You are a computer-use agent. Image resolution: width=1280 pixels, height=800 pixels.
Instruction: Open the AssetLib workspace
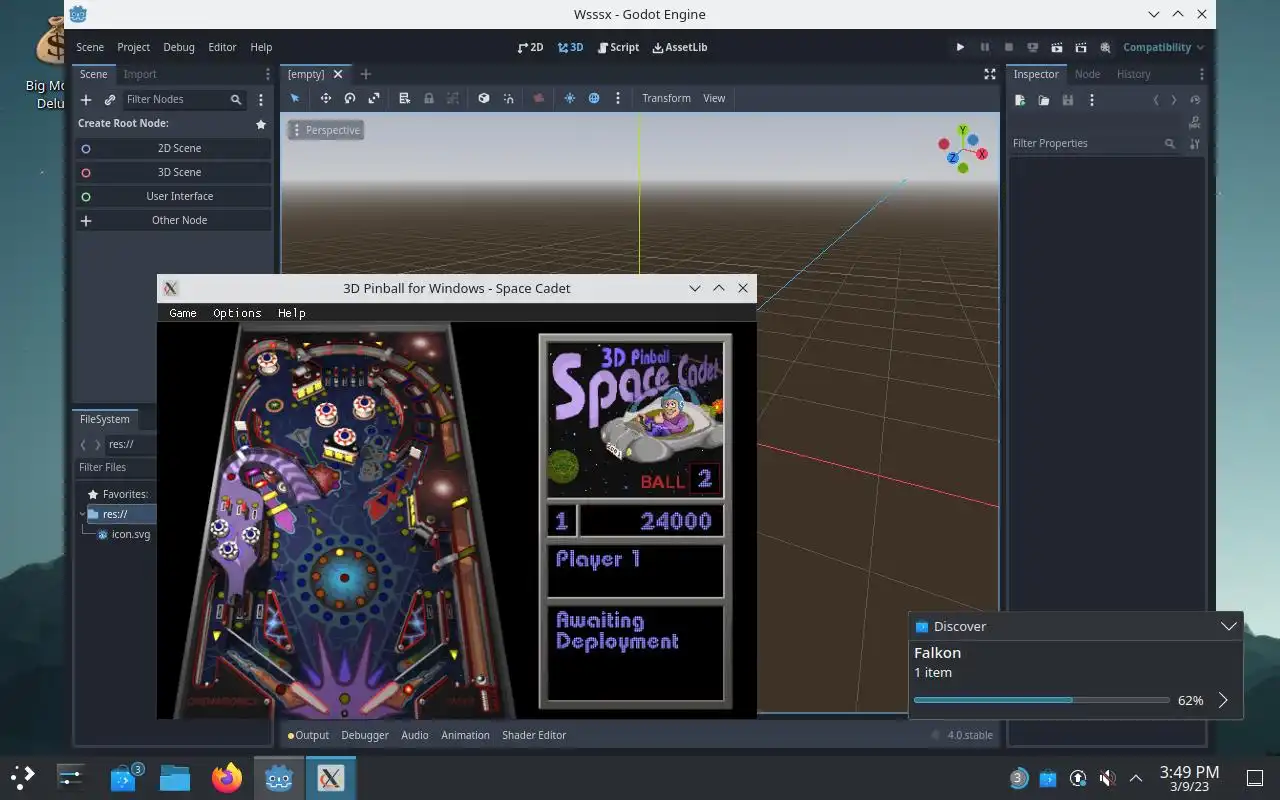pyautogui.click(x=680, y=47)
